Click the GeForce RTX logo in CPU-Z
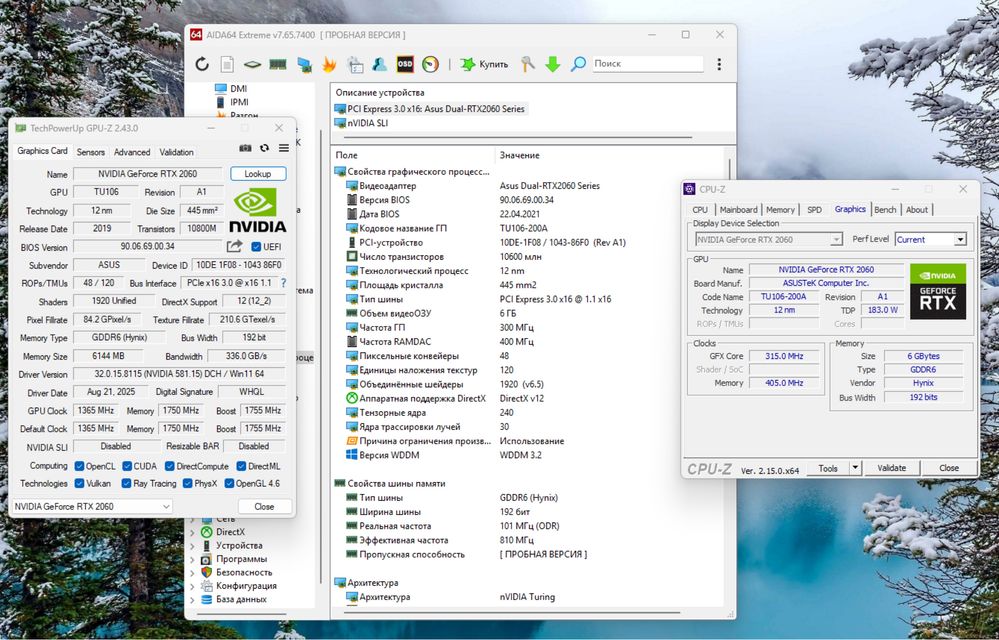This screenshot has width=999, height=640. click(x=938, y=291)
